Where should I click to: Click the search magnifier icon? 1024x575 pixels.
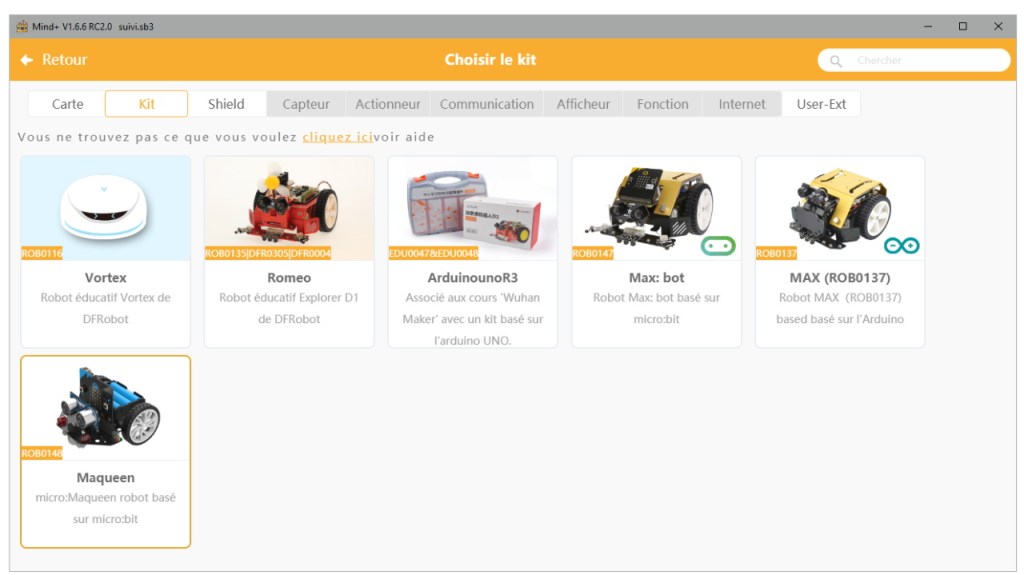[x=836, y=61]
